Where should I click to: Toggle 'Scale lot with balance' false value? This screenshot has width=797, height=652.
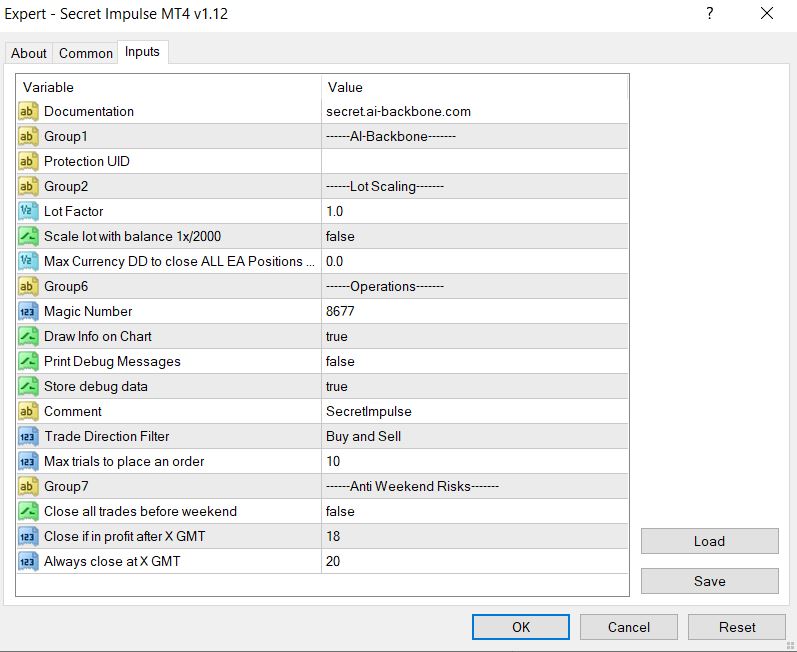pyautogui.click(x=475, y=236)
